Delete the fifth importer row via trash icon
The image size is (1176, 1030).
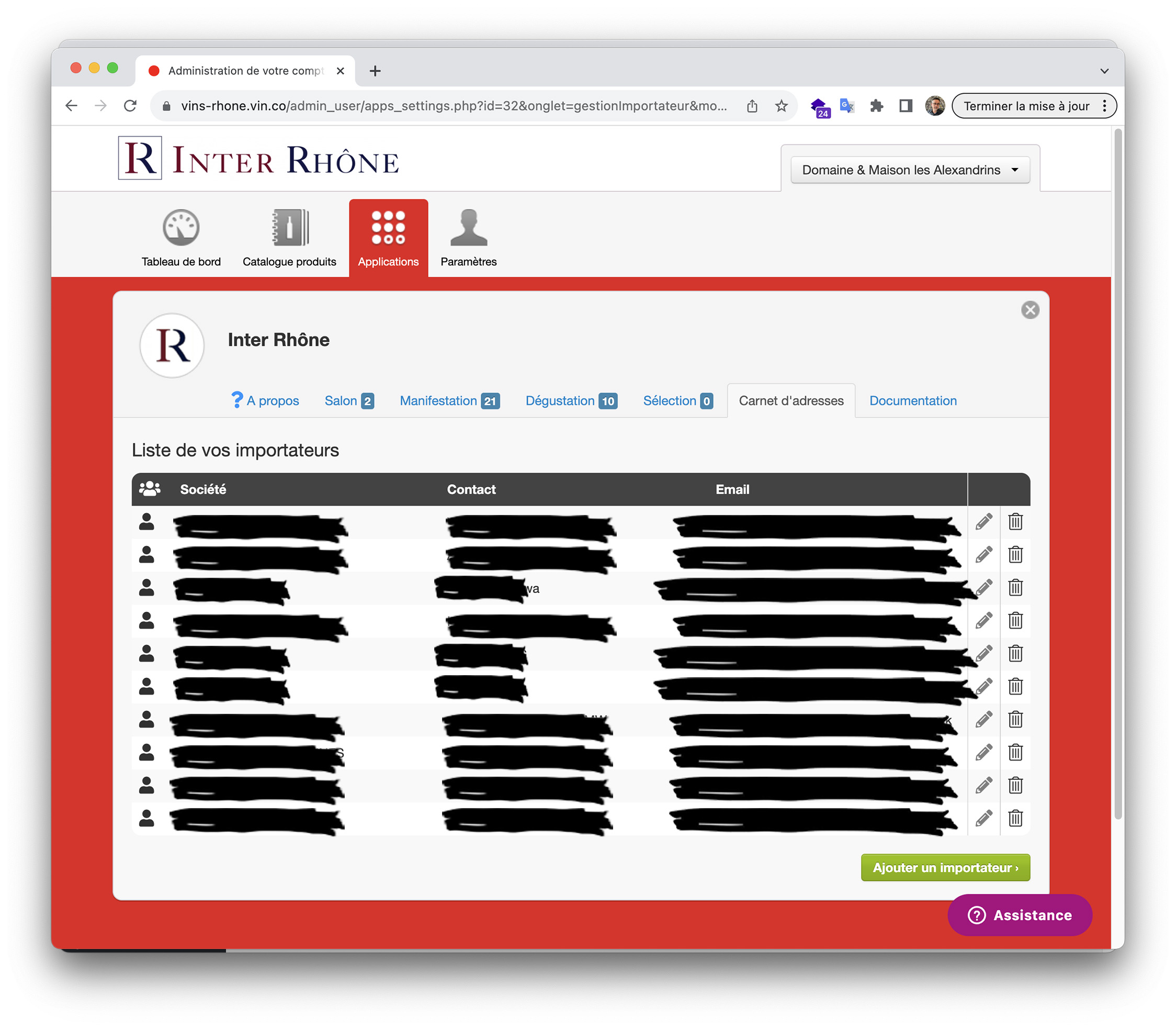pyautogui.click(x=1015, y=653)
